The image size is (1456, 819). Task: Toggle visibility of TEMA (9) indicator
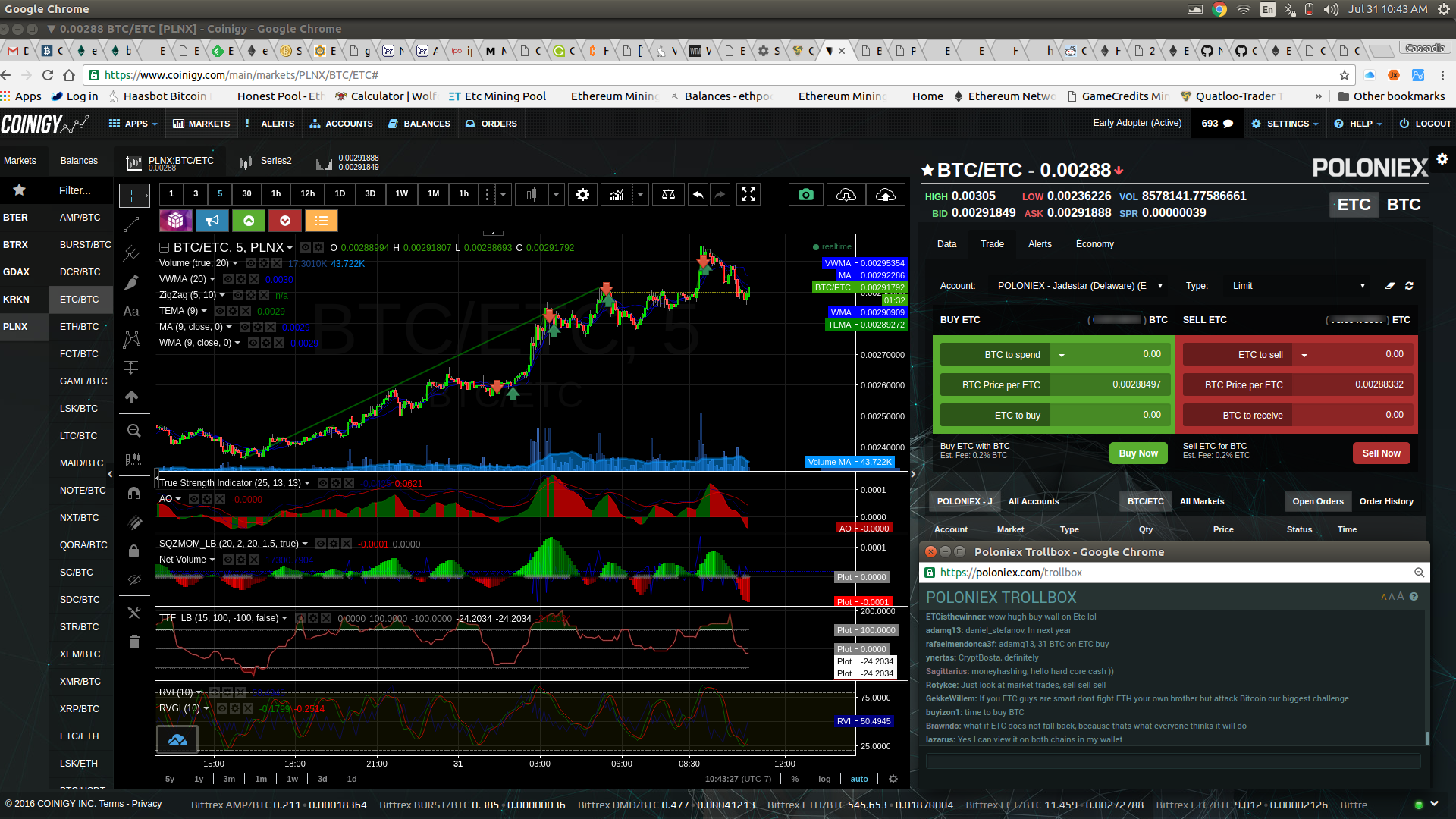coord(219,311)
